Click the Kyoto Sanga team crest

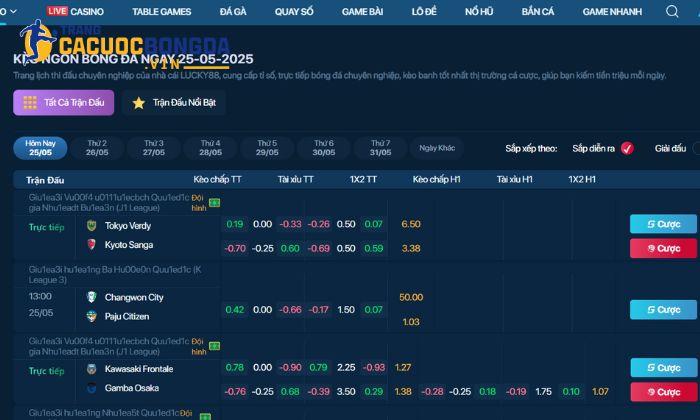[92, 245]
